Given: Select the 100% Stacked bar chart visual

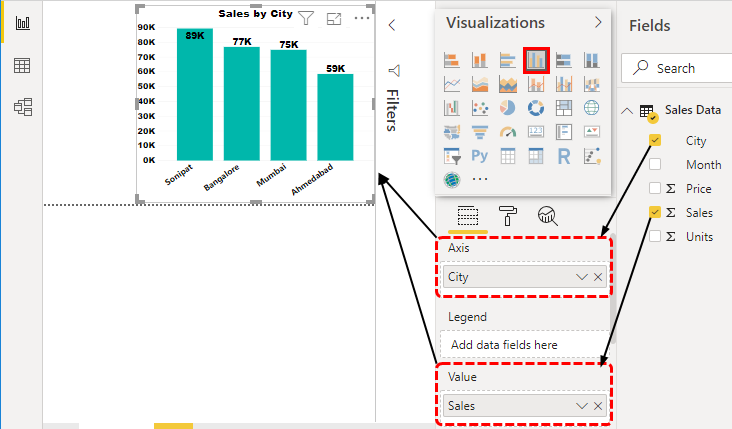Looking at the screenshot, I should click(563, 60).
